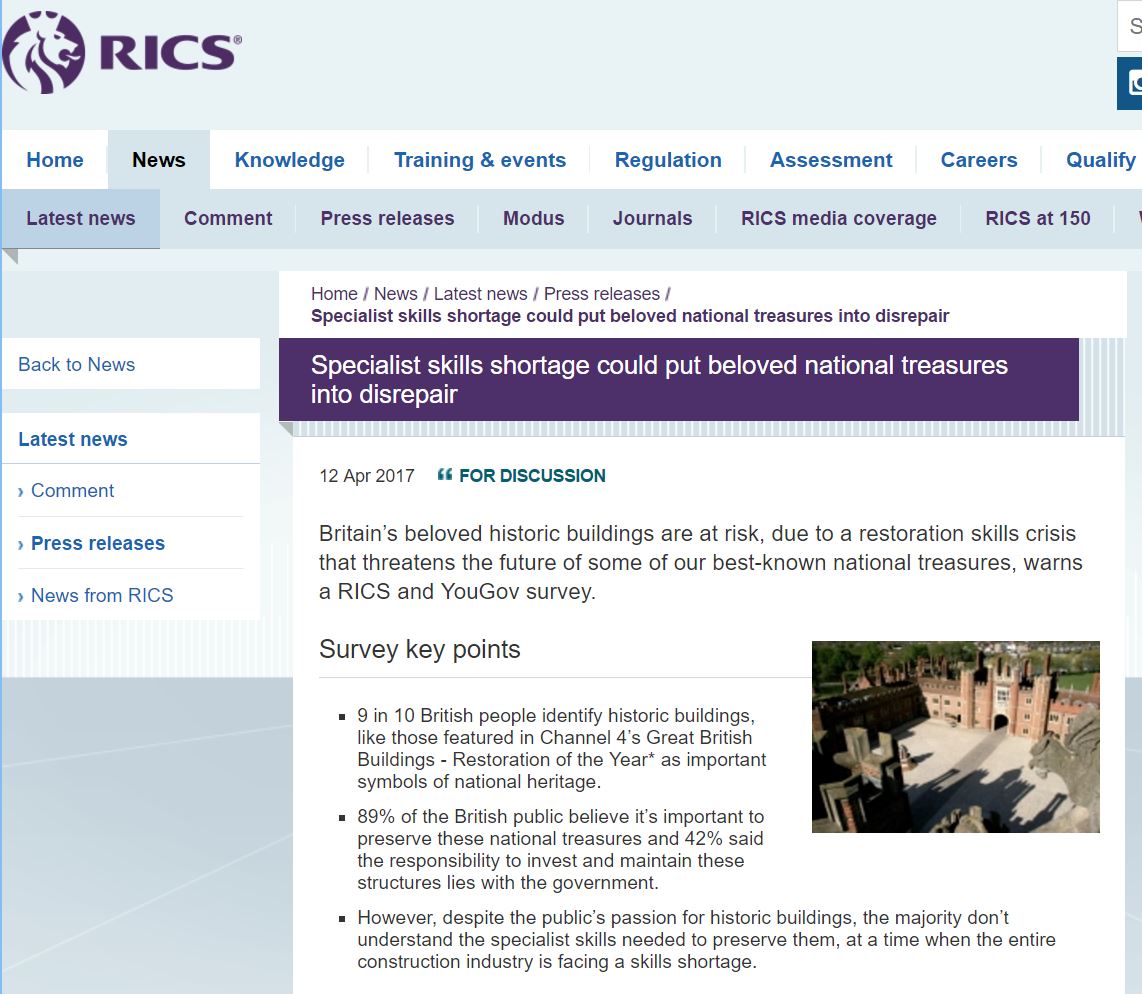Click the Home breadcrumb link

[x=334, y=293]
